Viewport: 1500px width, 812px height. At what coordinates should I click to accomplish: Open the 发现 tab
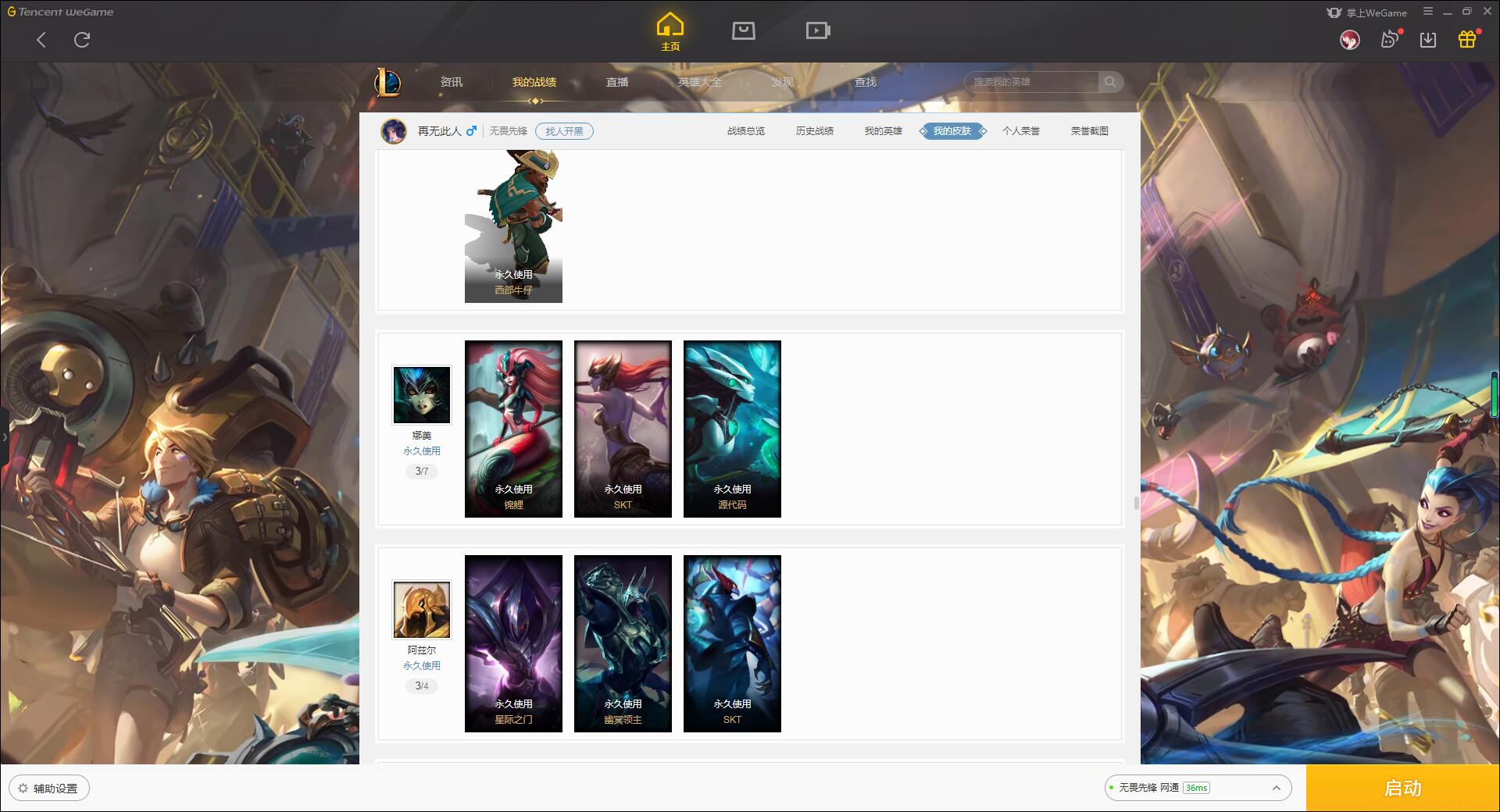tap(783, 82)
